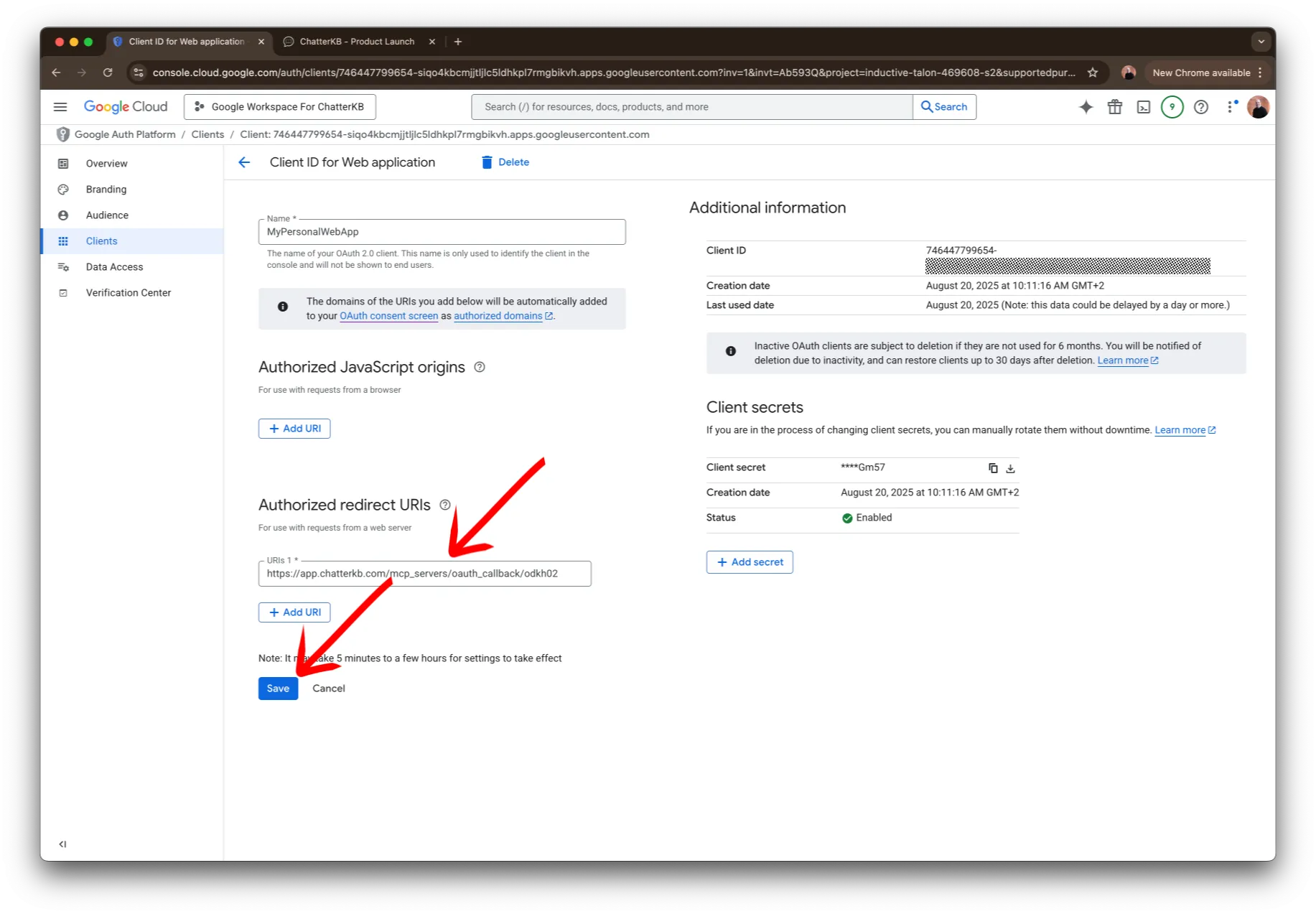
Task: Click the Delete trash can button
Action: 505,162
